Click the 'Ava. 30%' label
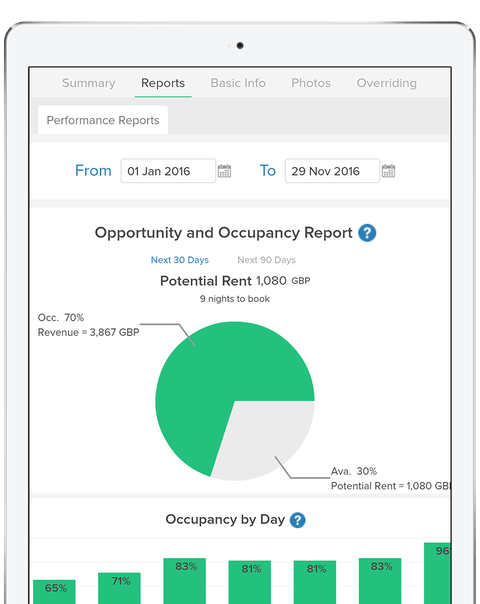Viewport: 480px width, 604px height. pyautogui.click(x=354, y=471)
